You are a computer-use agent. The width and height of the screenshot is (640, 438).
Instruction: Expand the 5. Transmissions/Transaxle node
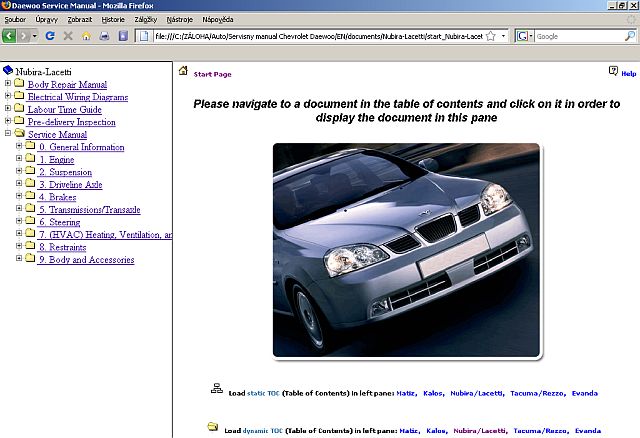tap(19, 208)
